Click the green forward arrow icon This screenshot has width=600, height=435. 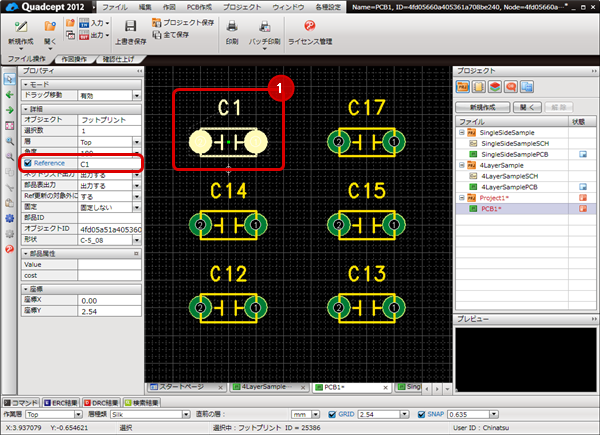(x=9, y=110)
